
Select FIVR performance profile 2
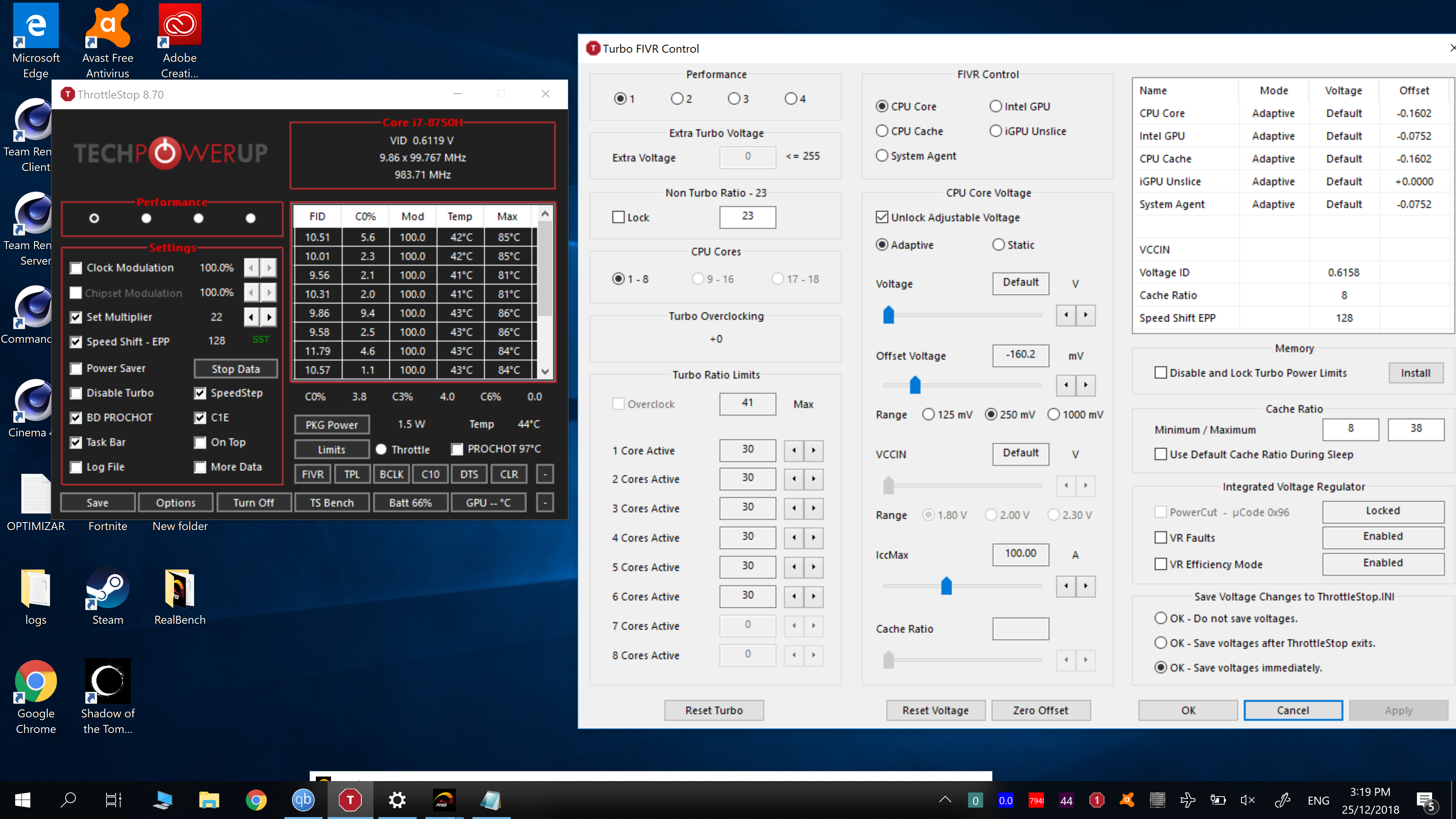[x=677, y=99]
